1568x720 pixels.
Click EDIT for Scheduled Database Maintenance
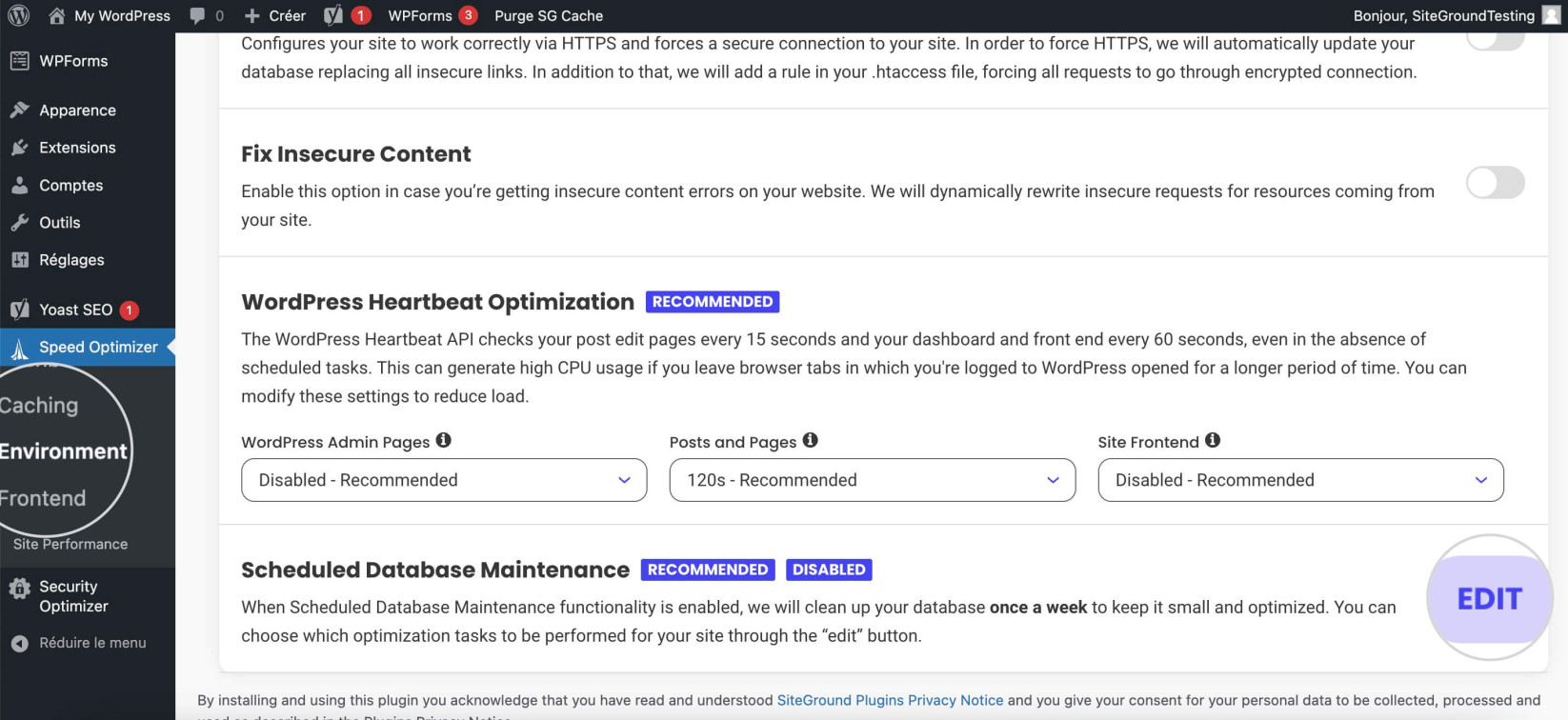coord(1490,598)
